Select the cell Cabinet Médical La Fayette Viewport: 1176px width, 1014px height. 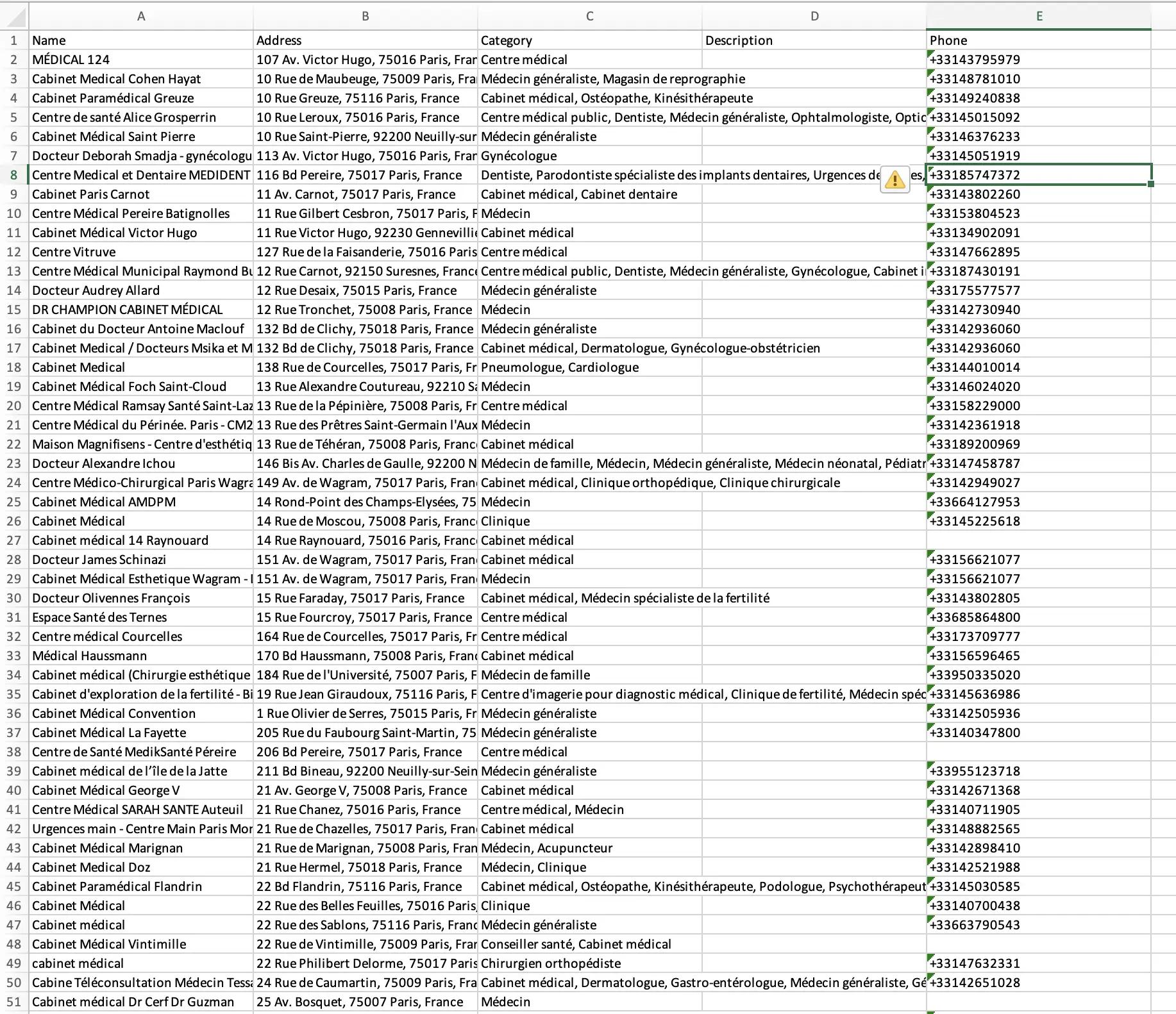[141, 733]
